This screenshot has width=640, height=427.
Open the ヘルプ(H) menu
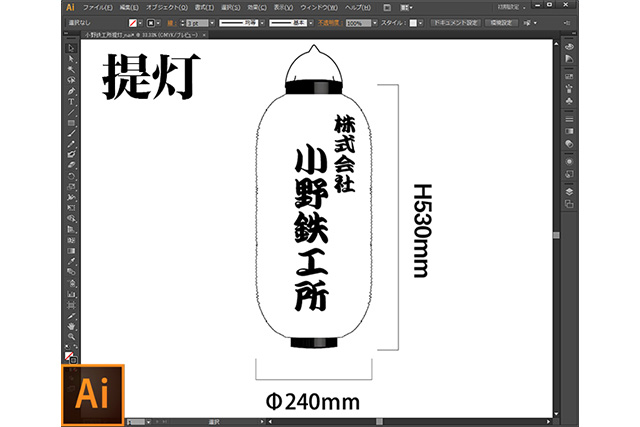tap(358, 8)
